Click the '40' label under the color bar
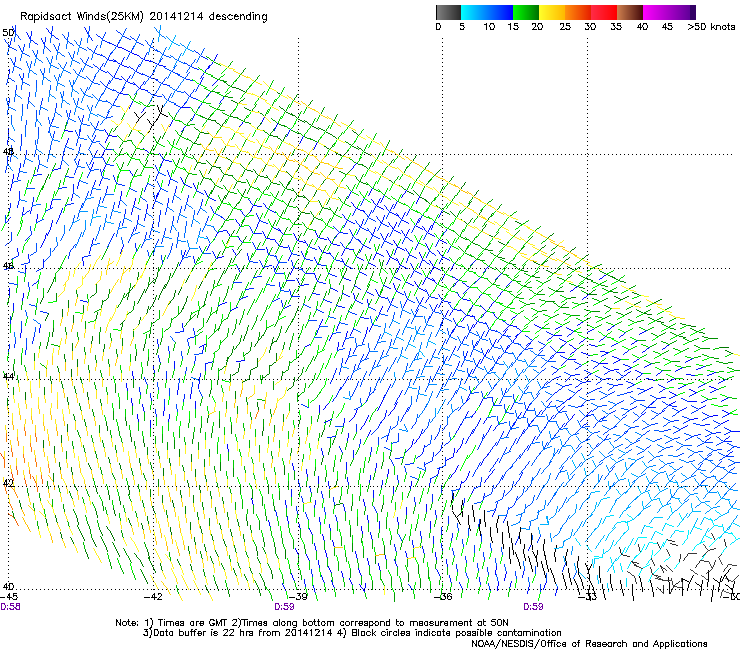Viewport: 740px width, 650px height. pyautogui.click(x=642, y=27)
